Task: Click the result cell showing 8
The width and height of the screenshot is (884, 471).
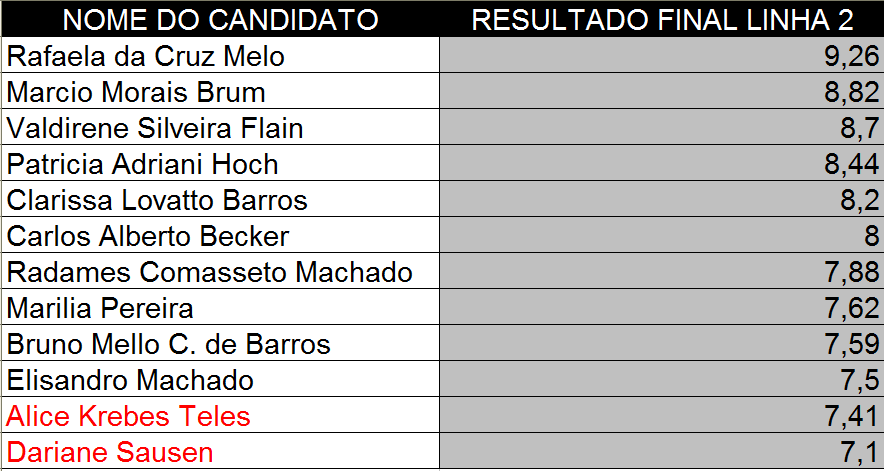Action: 662,236
